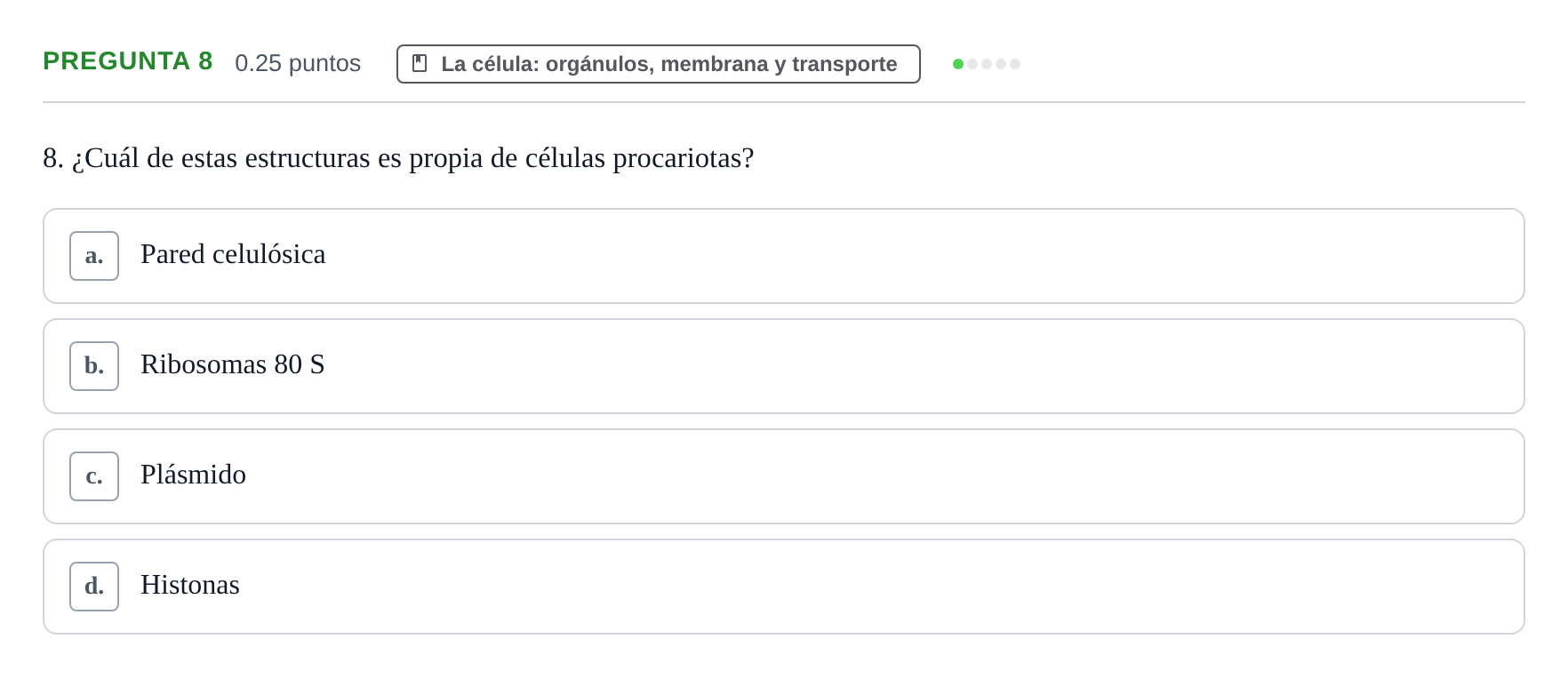Select answer letter box c.
This screenshot has width=1568, height=679.
point(94,476)
